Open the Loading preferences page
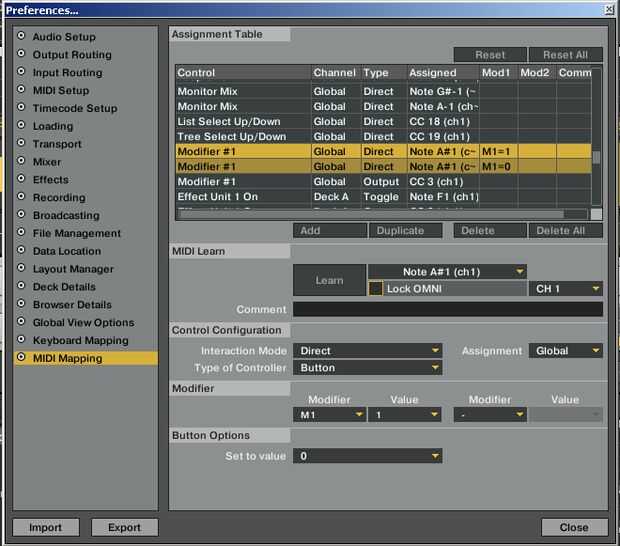Image resolution: width=620 pixels, height=546 pixels. click(x=53, y=126)
